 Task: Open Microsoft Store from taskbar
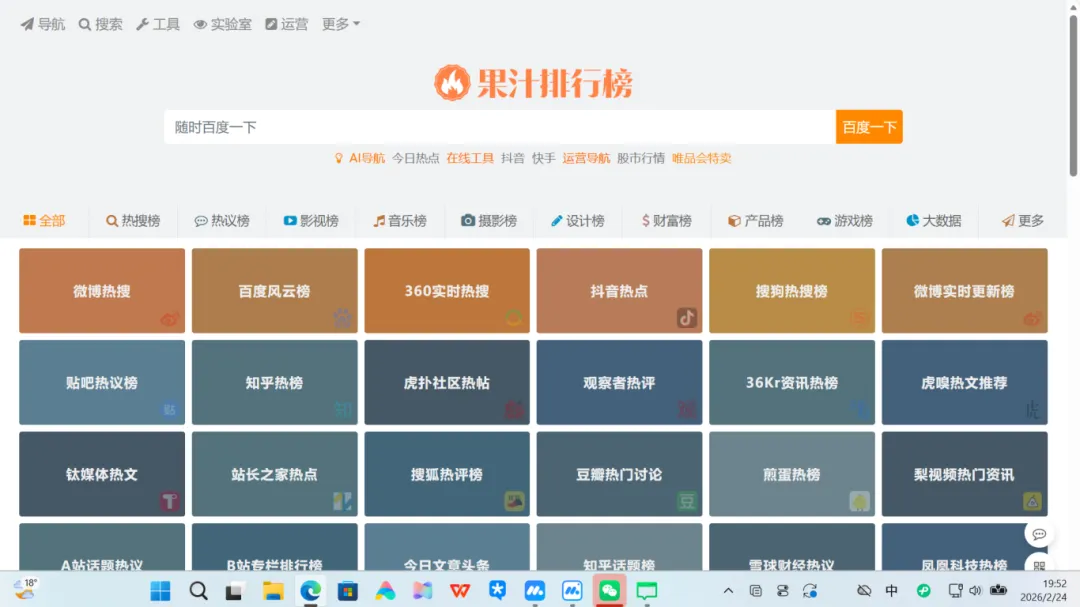coord(348,590)
